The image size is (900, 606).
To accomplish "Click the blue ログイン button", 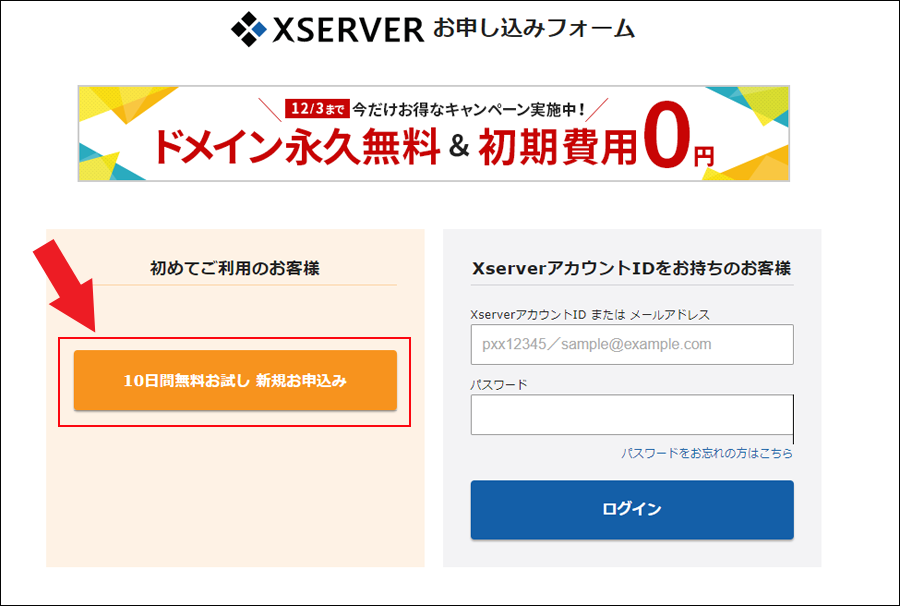I will point(632,510).
